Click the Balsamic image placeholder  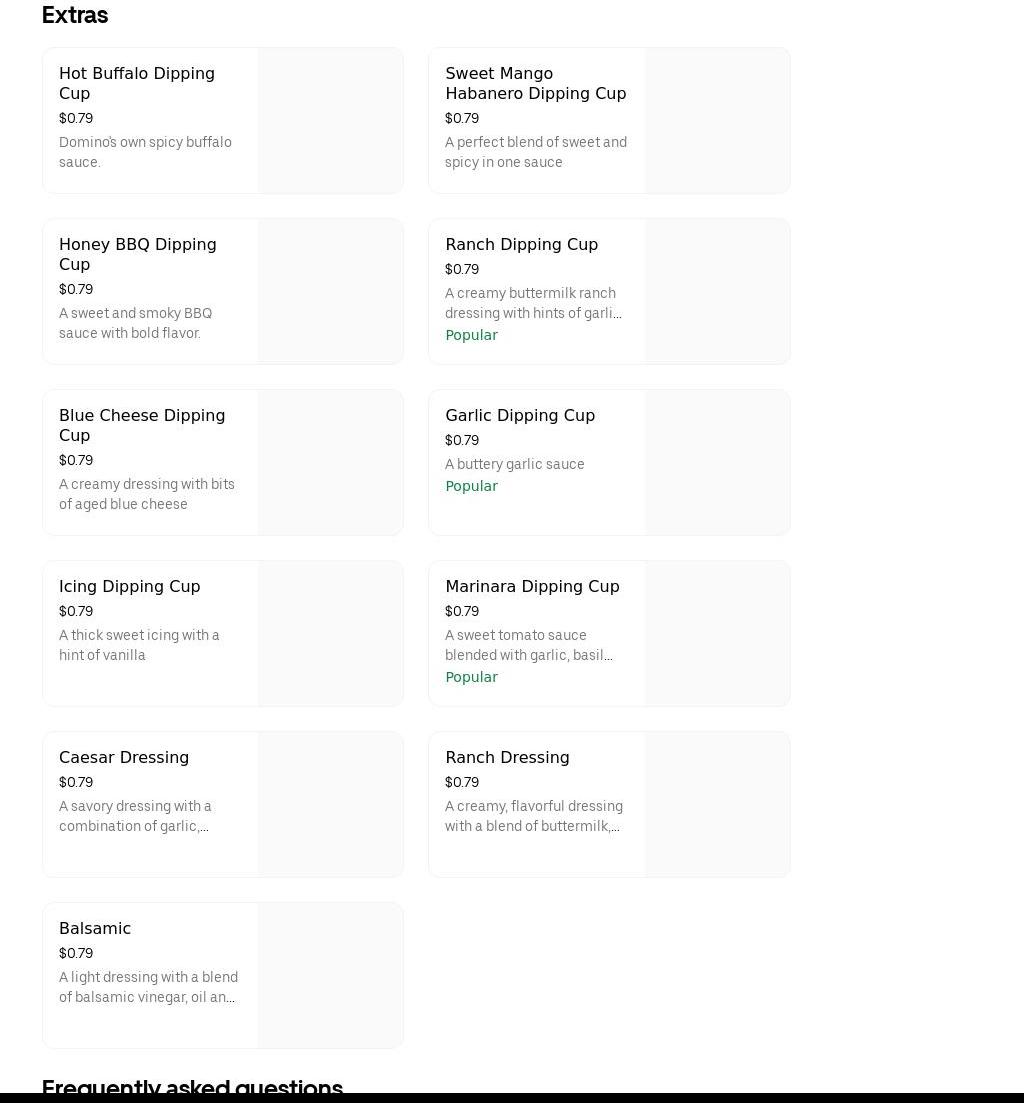pos(330,976)
